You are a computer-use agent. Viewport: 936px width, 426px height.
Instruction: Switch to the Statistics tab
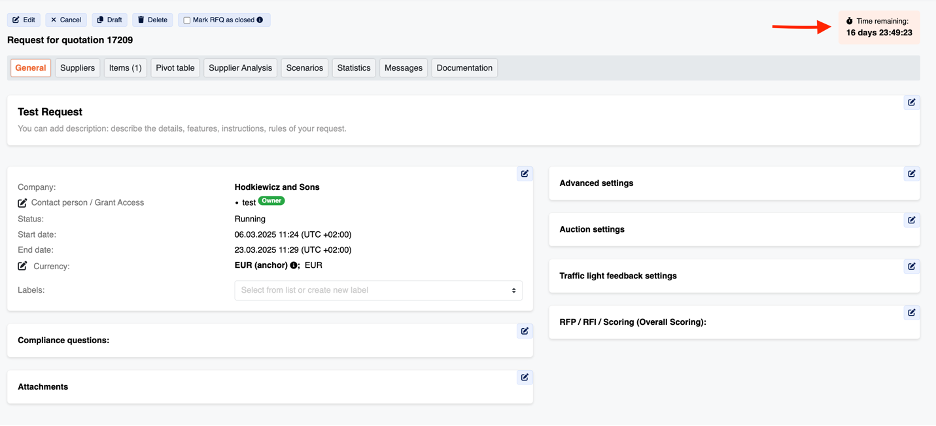[x=353, y=68]
